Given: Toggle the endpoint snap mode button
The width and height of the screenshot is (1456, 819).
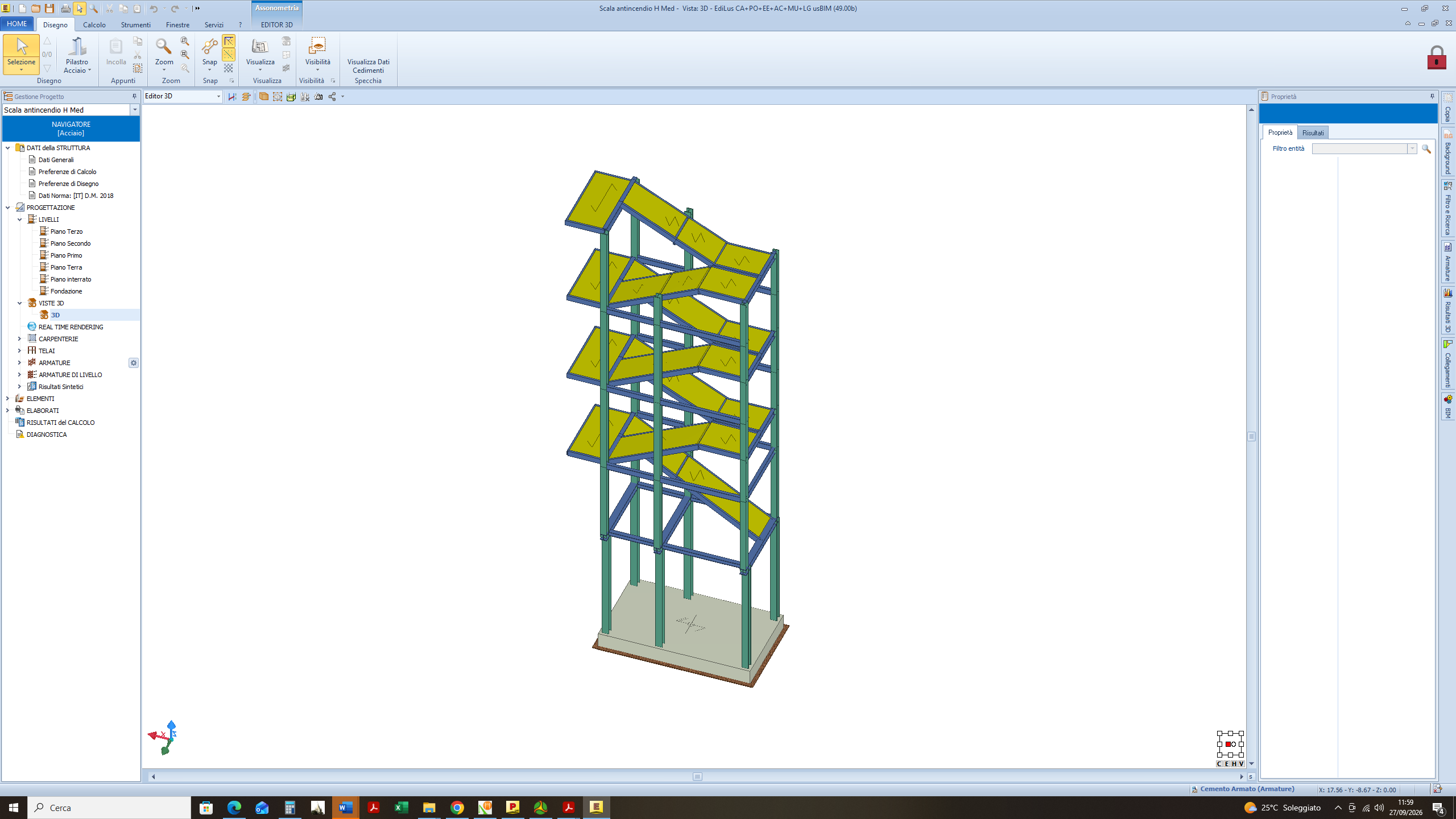Looking at the screenshot, I should pos(229,41).
